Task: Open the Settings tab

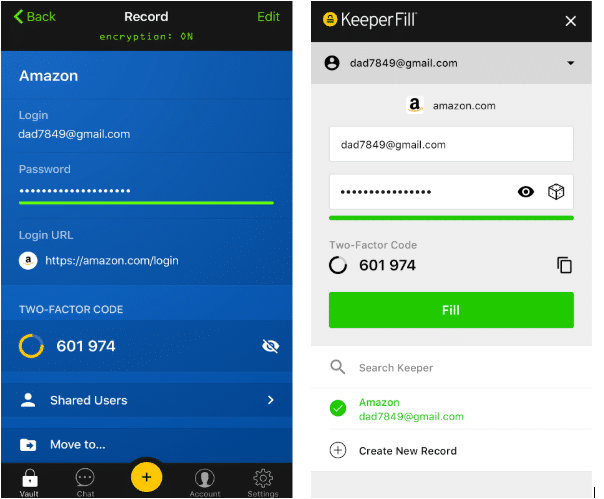Action: coord(263,482)
